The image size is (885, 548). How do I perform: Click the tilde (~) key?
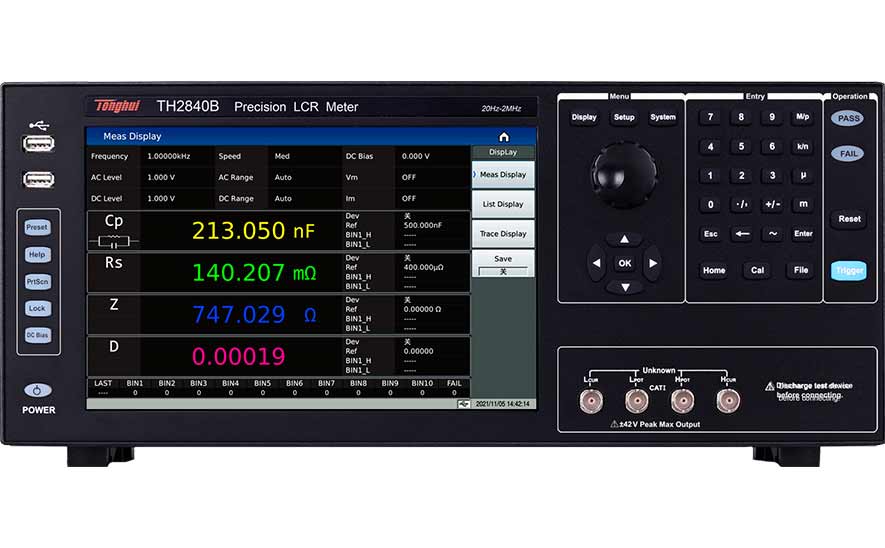(773, 234)
